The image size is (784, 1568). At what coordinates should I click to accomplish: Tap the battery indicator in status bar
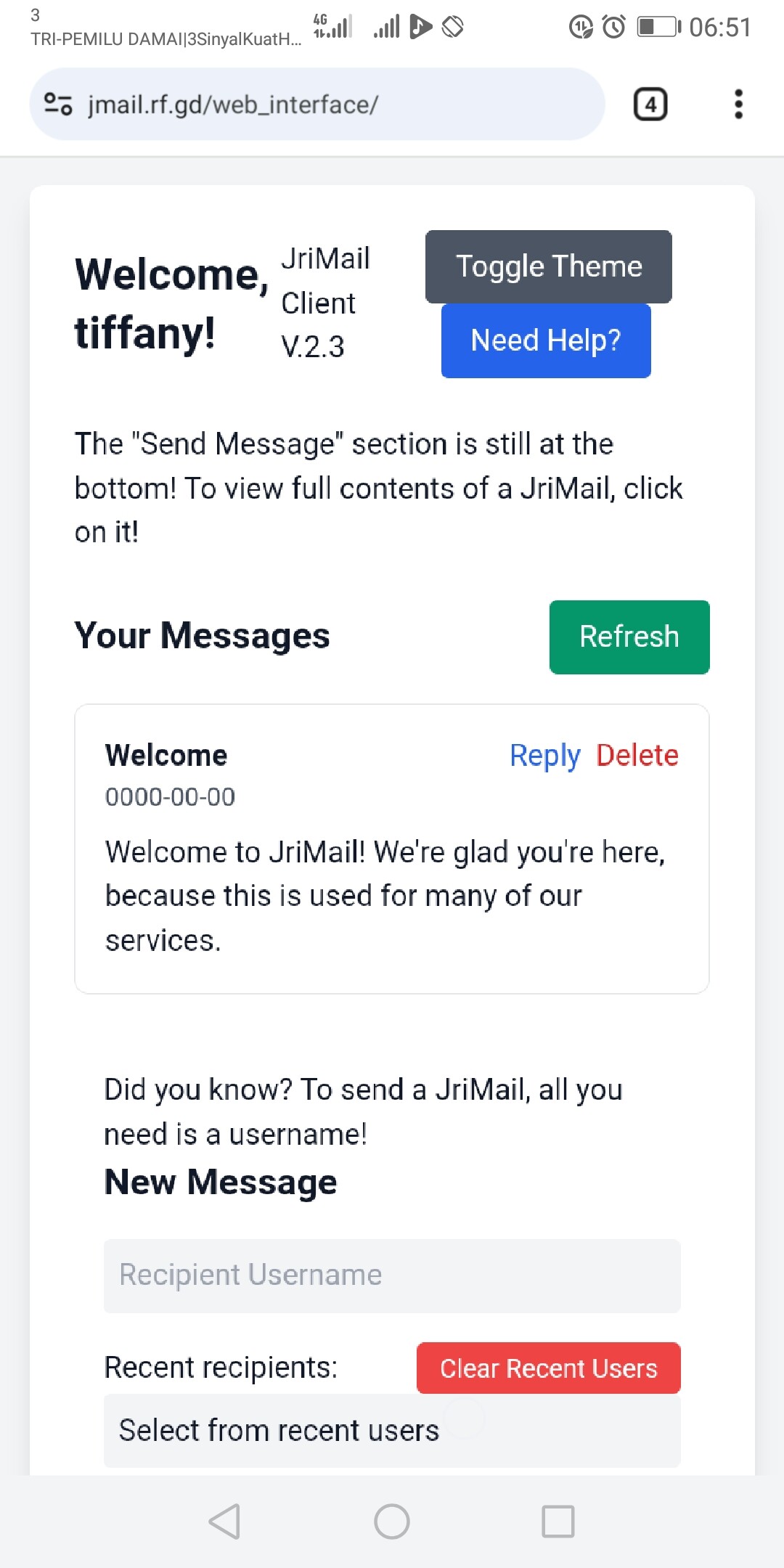pyautogui.click(x=658, y=28)
